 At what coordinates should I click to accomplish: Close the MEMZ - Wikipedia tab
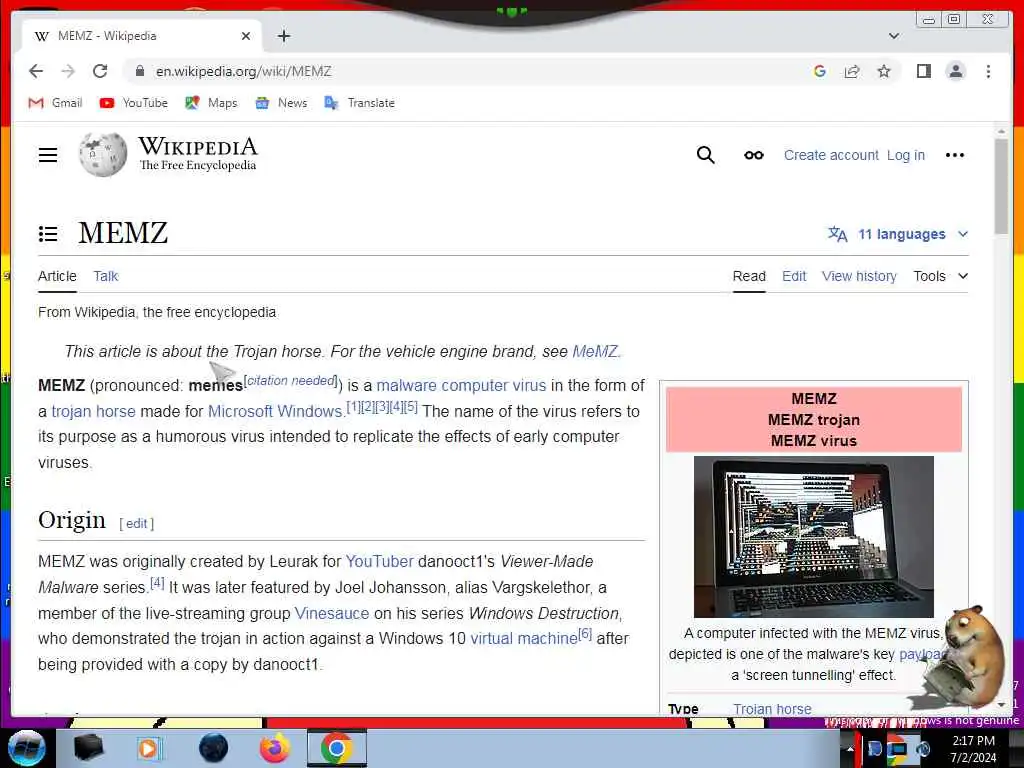coord(246,36)
